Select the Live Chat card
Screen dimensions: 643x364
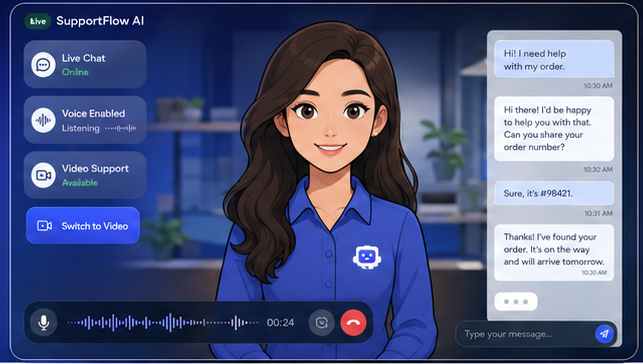coord(85,64)
